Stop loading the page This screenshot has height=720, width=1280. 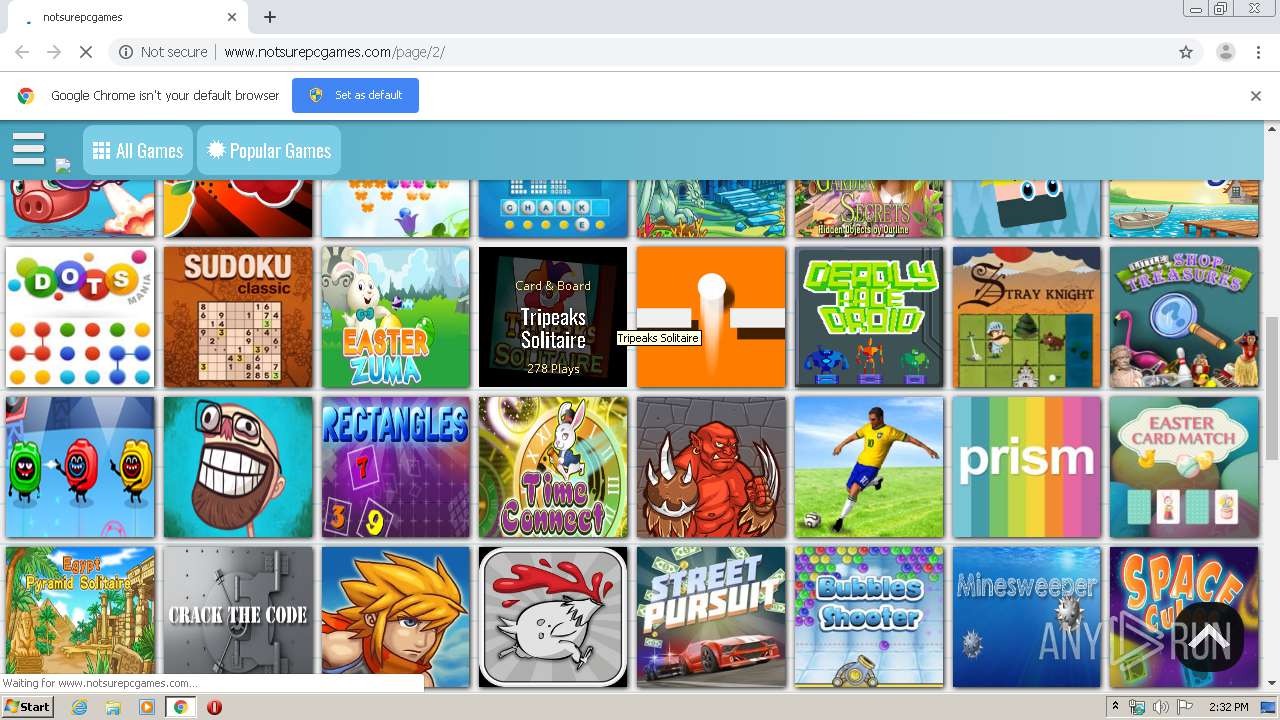click(86, 52)
